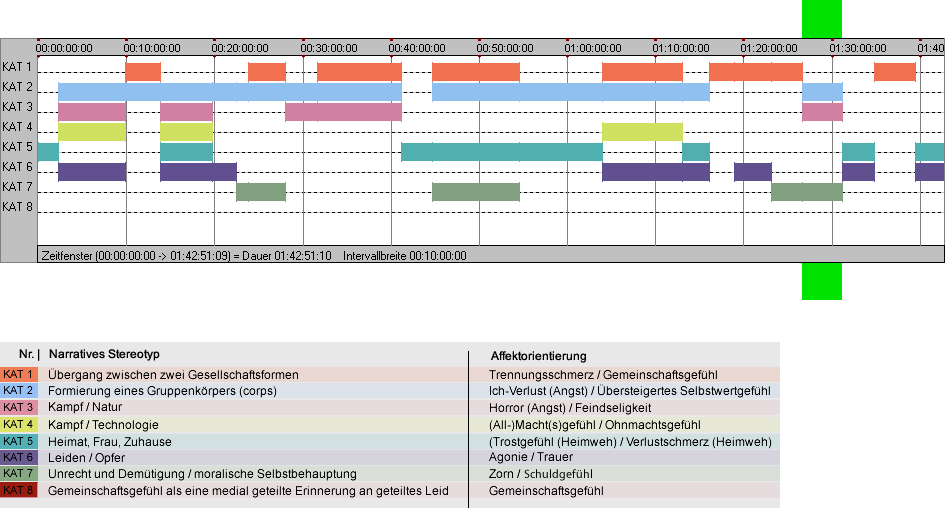Select the 'Zorn / Schuldgefühl' affect text

point(541,474)
